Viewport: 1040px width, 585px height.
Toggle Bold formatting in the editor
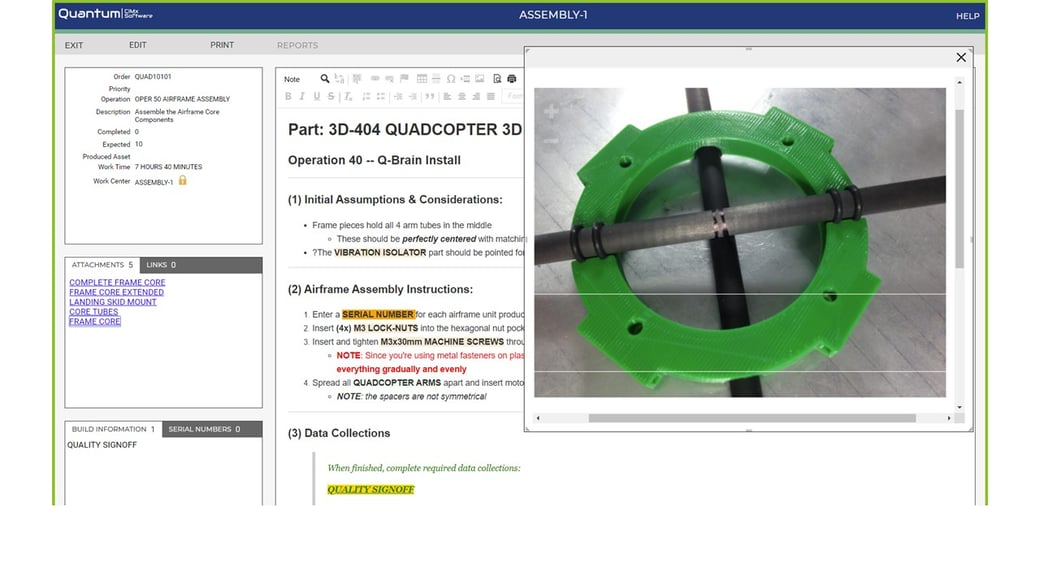tap(288, 97)
